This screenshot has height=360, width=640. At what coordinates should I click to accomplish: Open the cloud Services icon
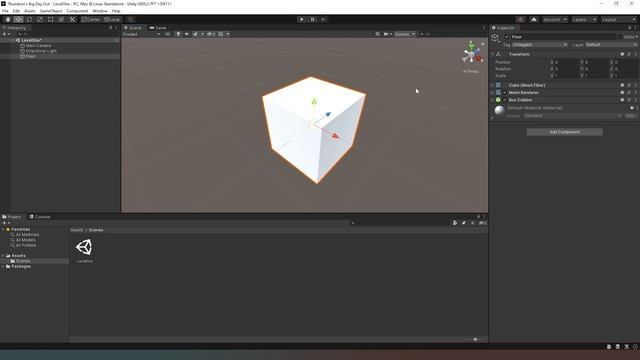click(533, 19)
